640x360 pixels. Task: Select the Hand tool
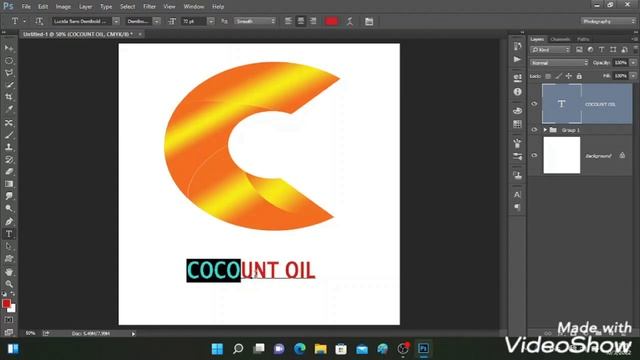click(x=9, y=272)
